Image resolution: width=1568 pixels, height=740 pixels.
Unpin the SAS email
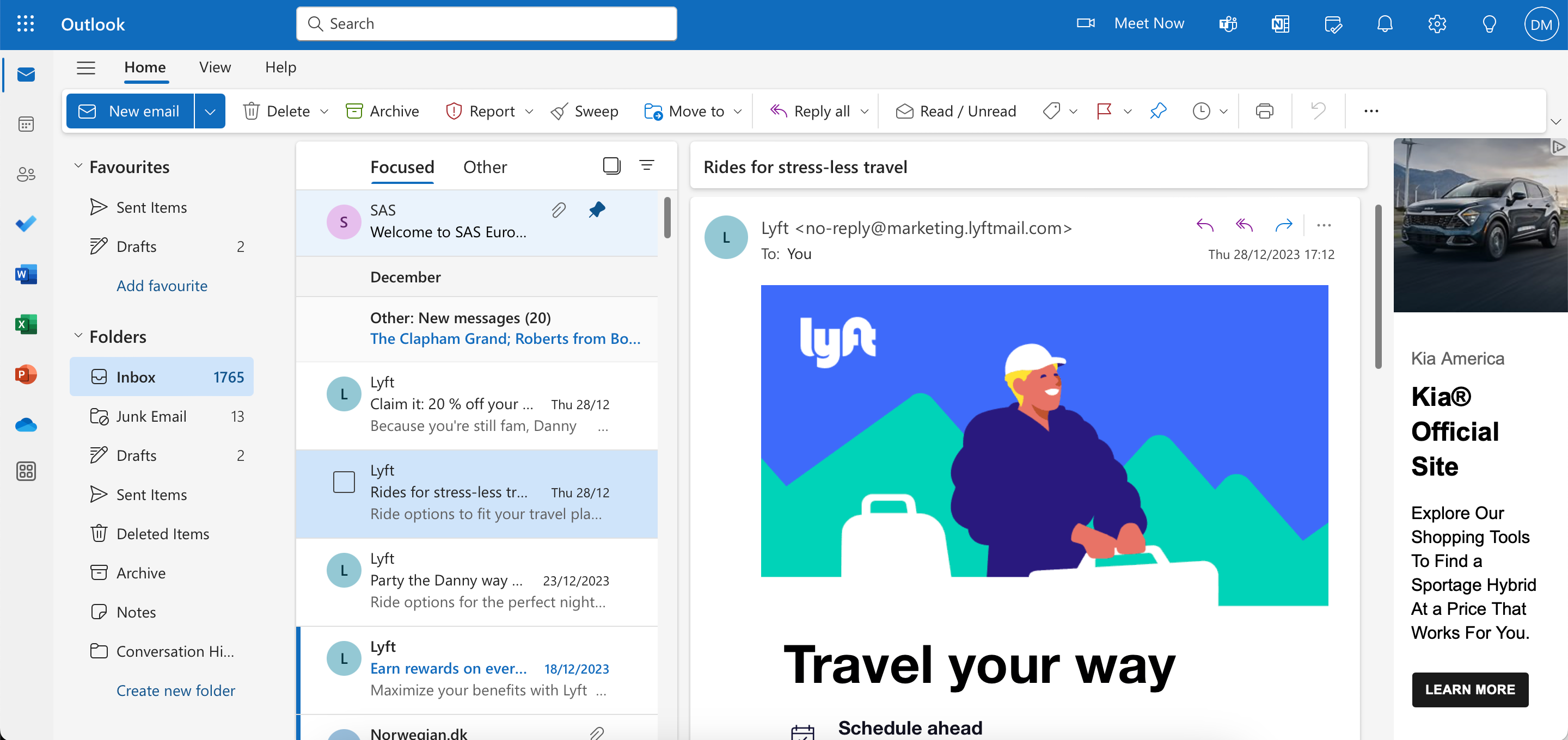[597, 210]
